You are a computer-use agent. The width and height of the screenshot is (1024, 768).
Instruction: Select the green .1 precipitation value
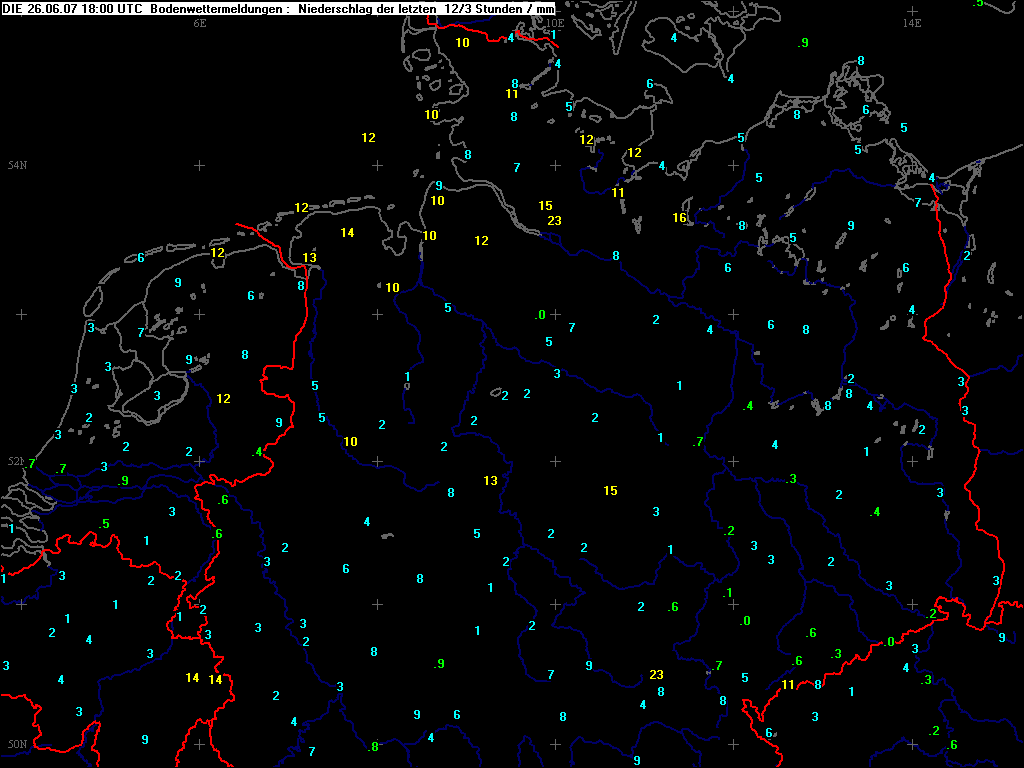point(728,593)
